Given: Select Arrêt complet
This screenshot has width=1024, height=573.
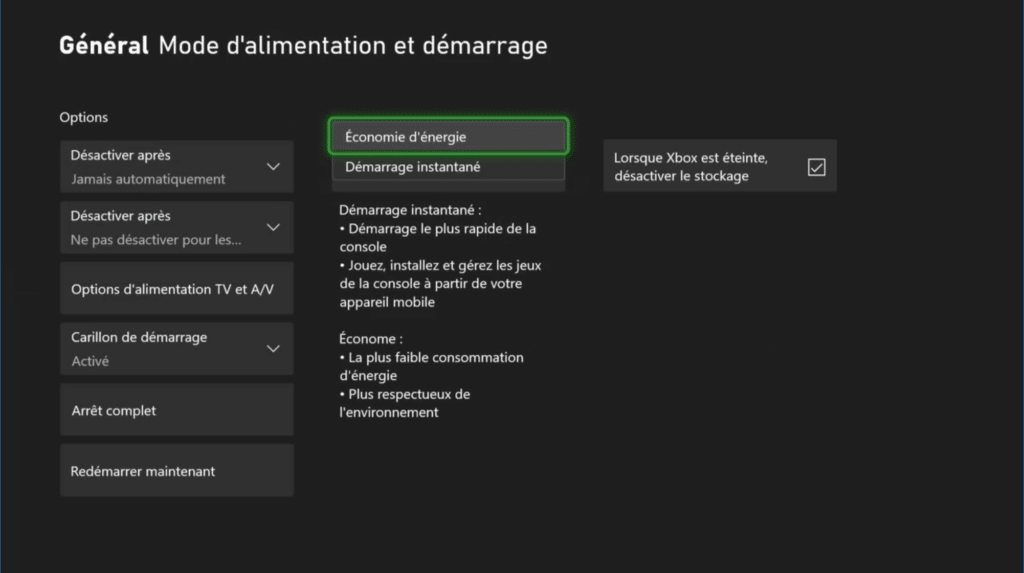Looking at the screenshot, I should (x=176, y=410).
